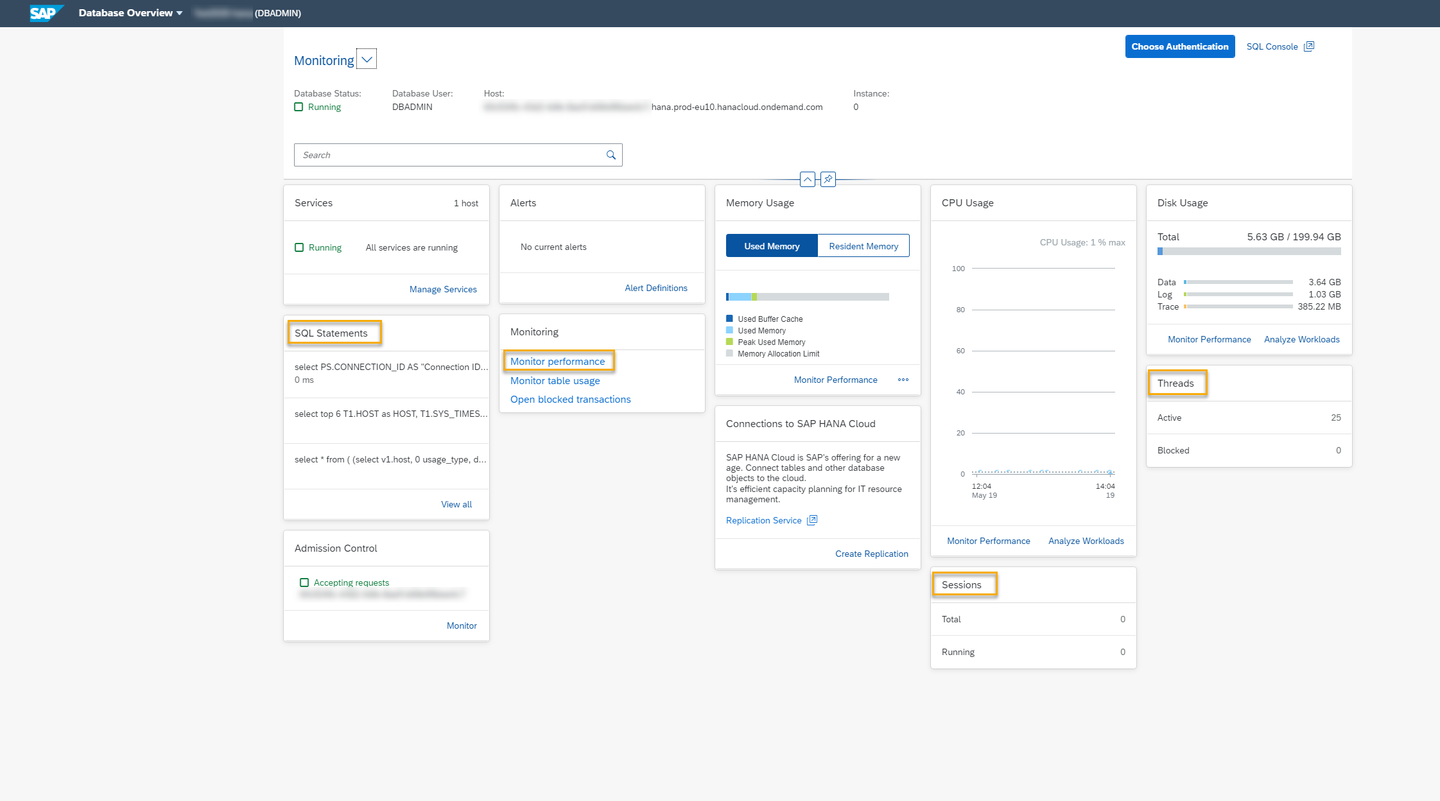Screen dimensions: 1440x801
Task: Open Analyze Workloads in Disk Usage card
Action: [1302, 340]
